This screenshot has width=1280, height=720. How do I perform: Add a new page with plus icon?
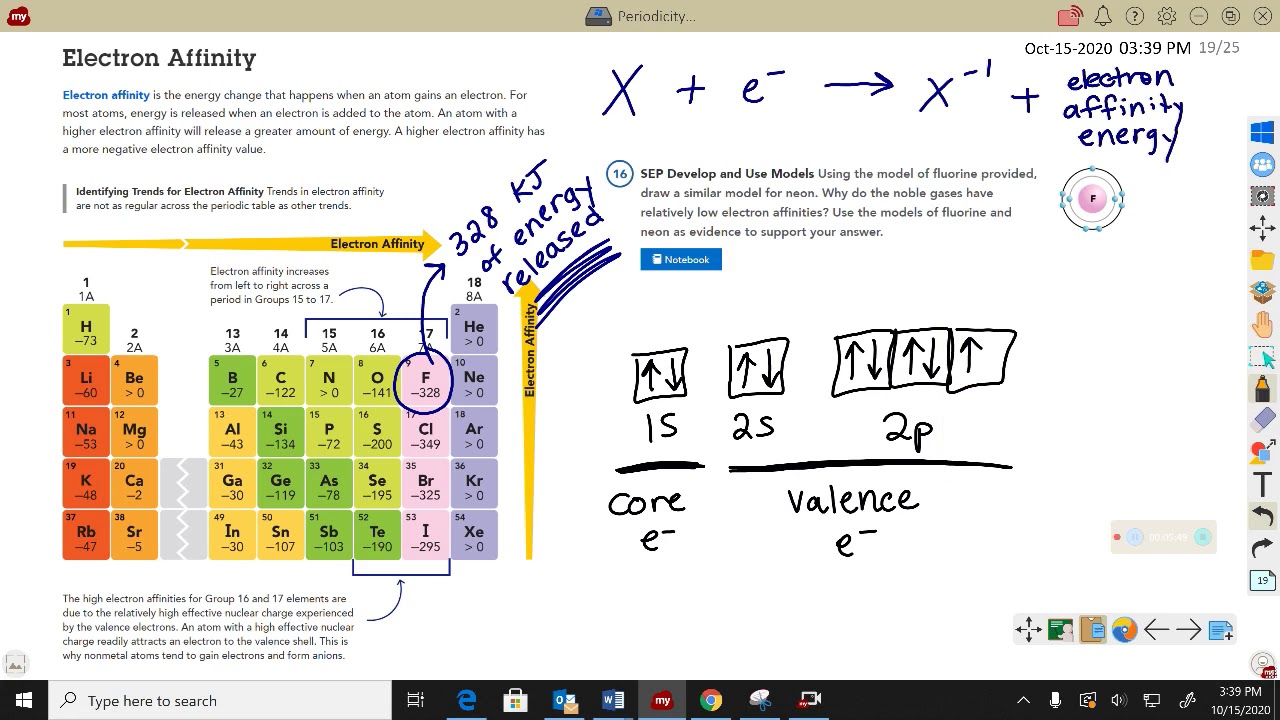pyautogui.click(x=1221, y=629)
